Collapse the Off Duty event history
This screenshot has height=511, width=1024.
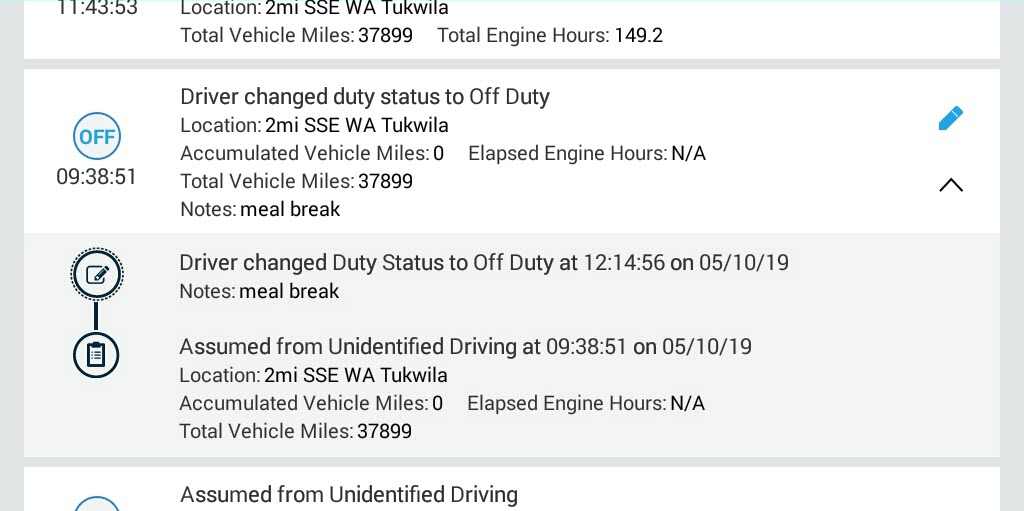click(951, 185)
